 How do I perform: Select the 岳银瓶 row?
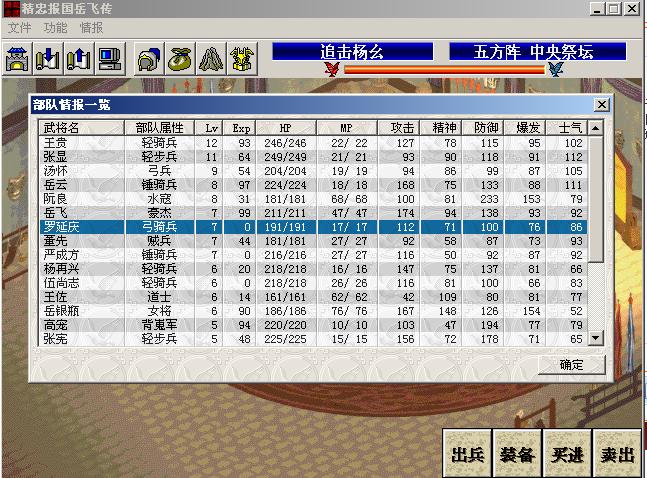point(313,311)
